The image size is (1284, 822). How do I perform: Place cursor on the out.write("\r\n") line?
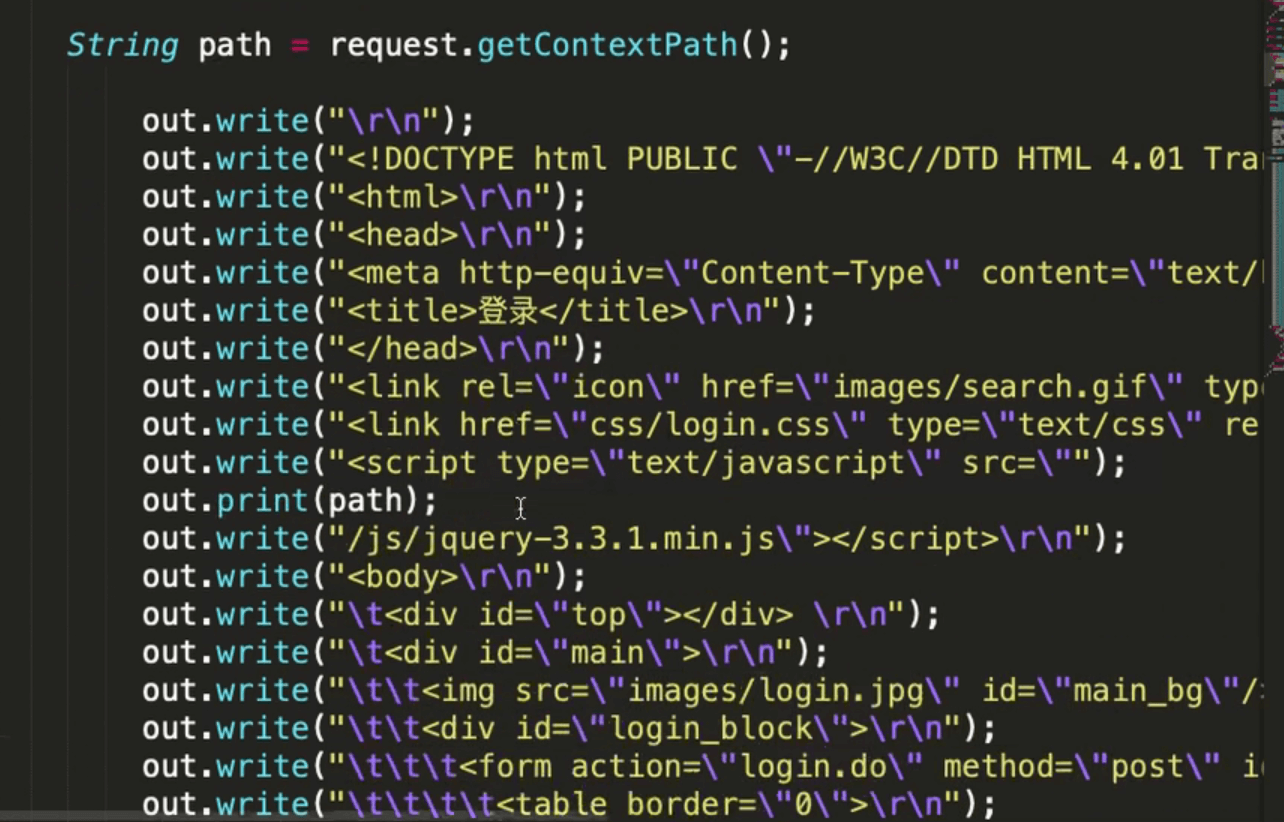coord(308,121)
